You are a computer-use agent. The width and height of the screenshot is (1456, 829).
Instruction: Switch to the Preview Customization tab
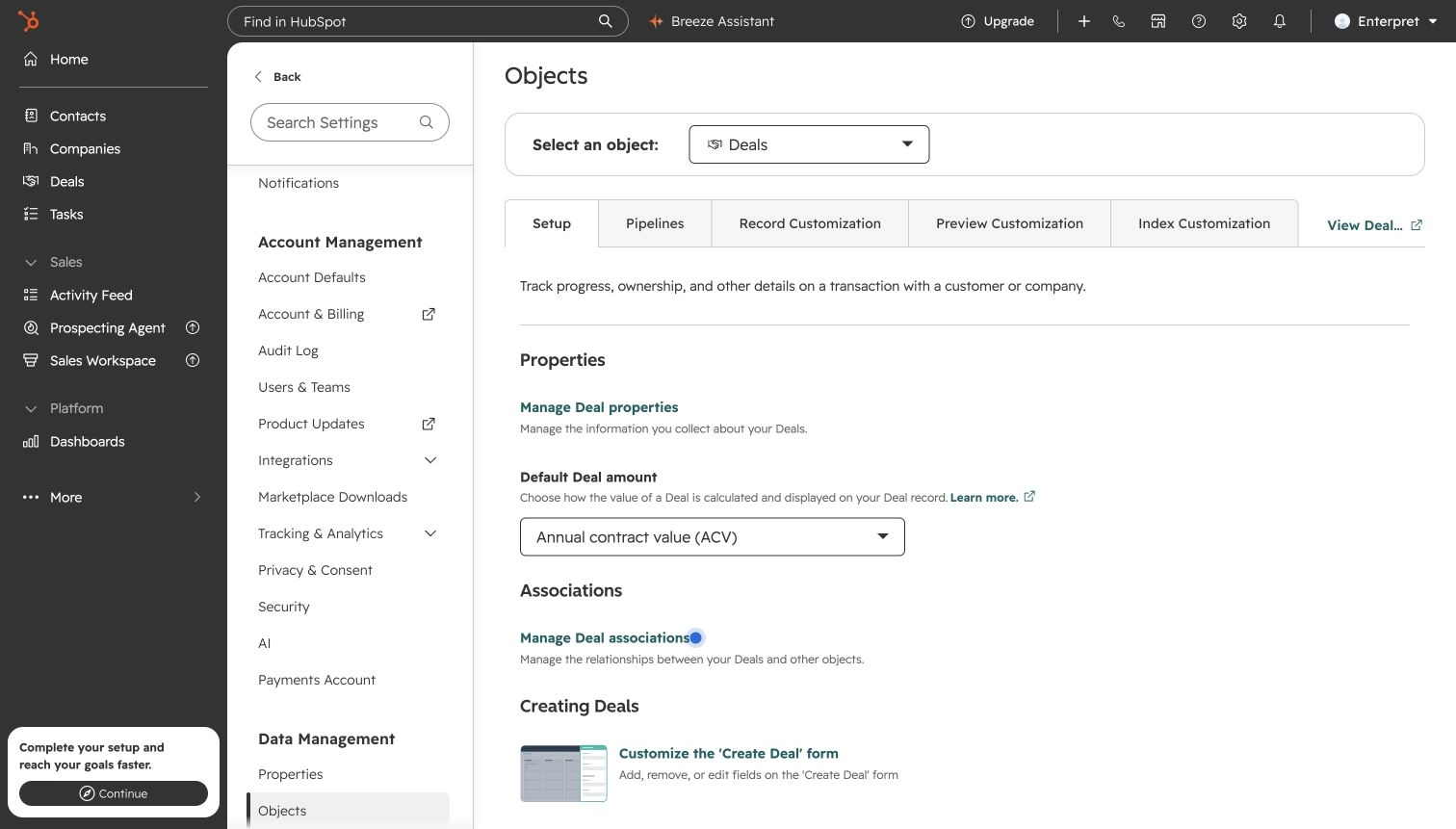(x=1009, y=223)
